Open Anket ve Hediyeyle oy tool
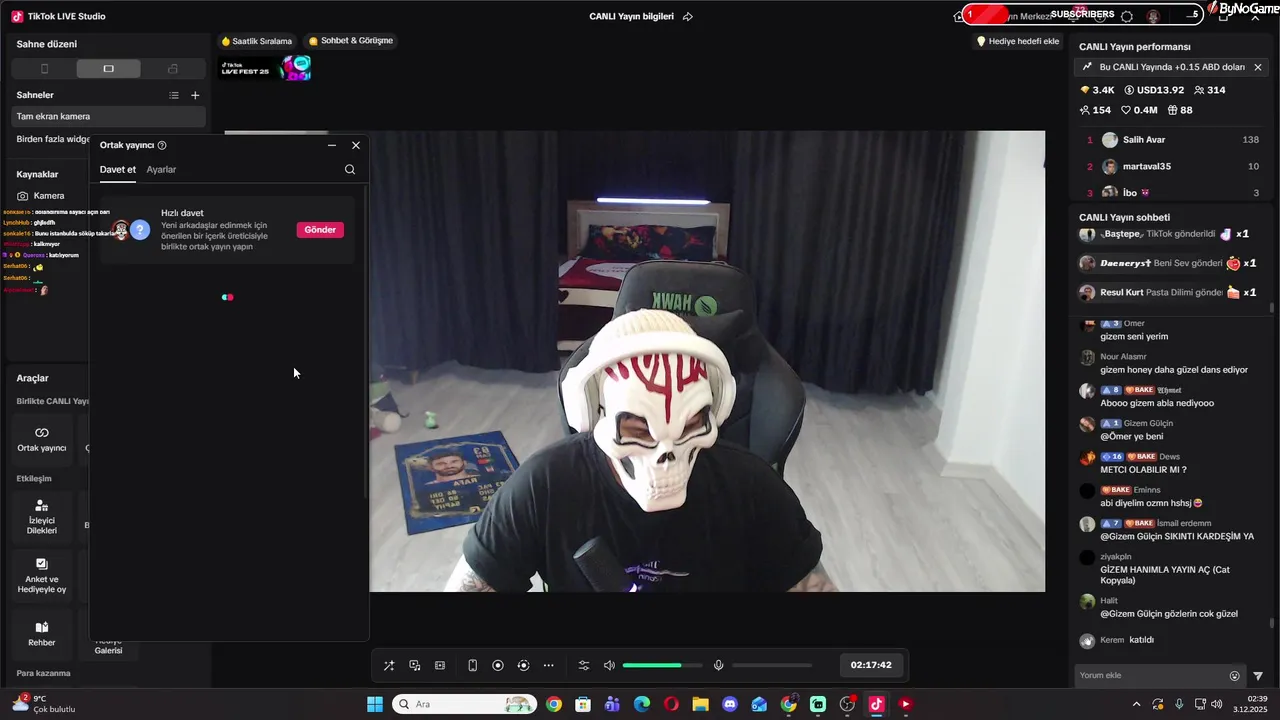The image size is (1280, 720). (42, 576)
